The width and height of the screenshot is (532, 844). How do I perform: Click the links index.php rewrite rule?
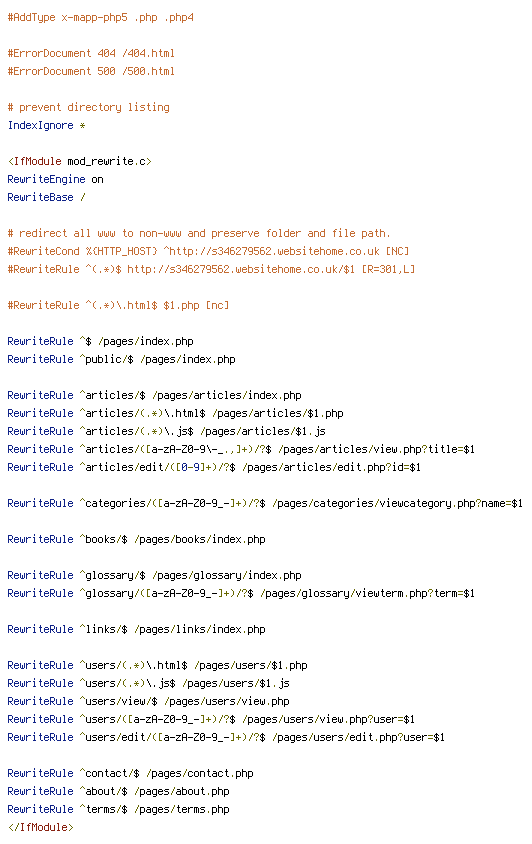pos(136,629)
